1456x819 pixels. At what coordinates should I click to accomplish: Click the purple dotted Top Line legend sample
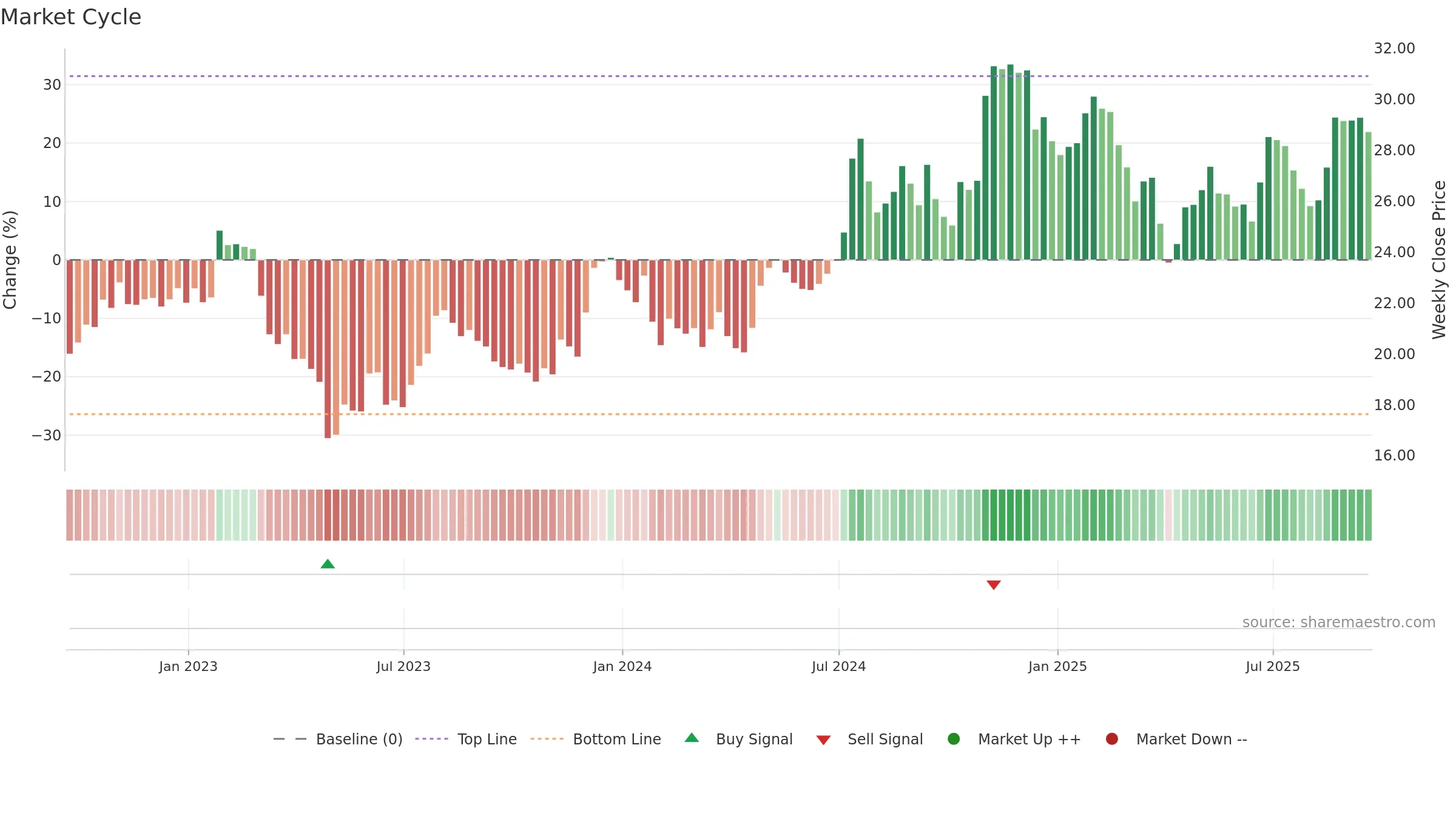point(431,739)
